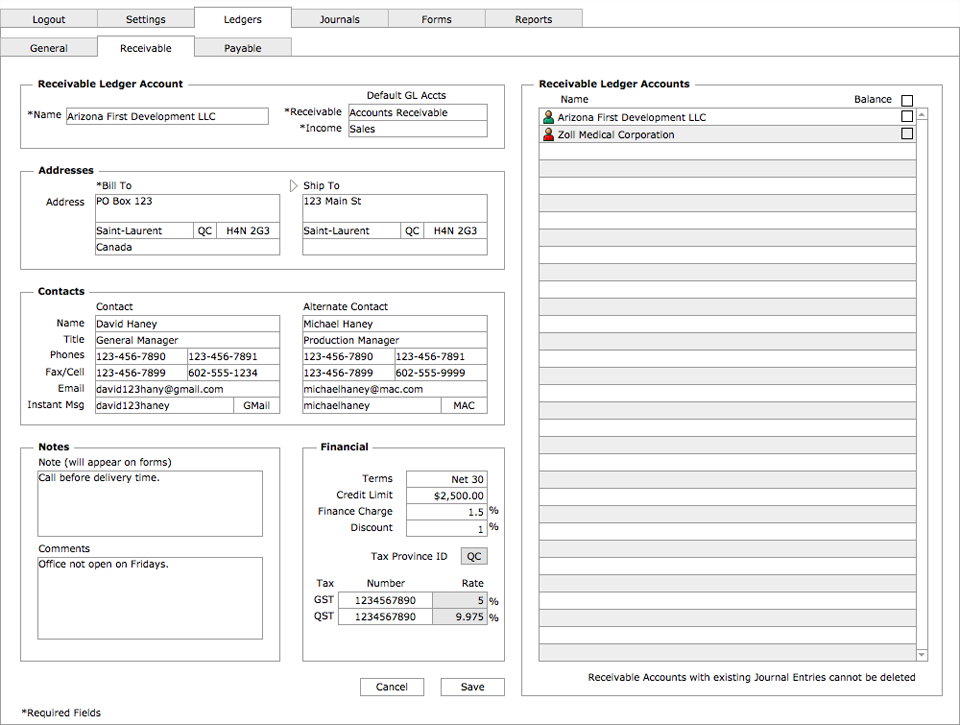Check the Zoll Medical Corporation row checkbox
The image size is (960, 725).
click(907, 133)
